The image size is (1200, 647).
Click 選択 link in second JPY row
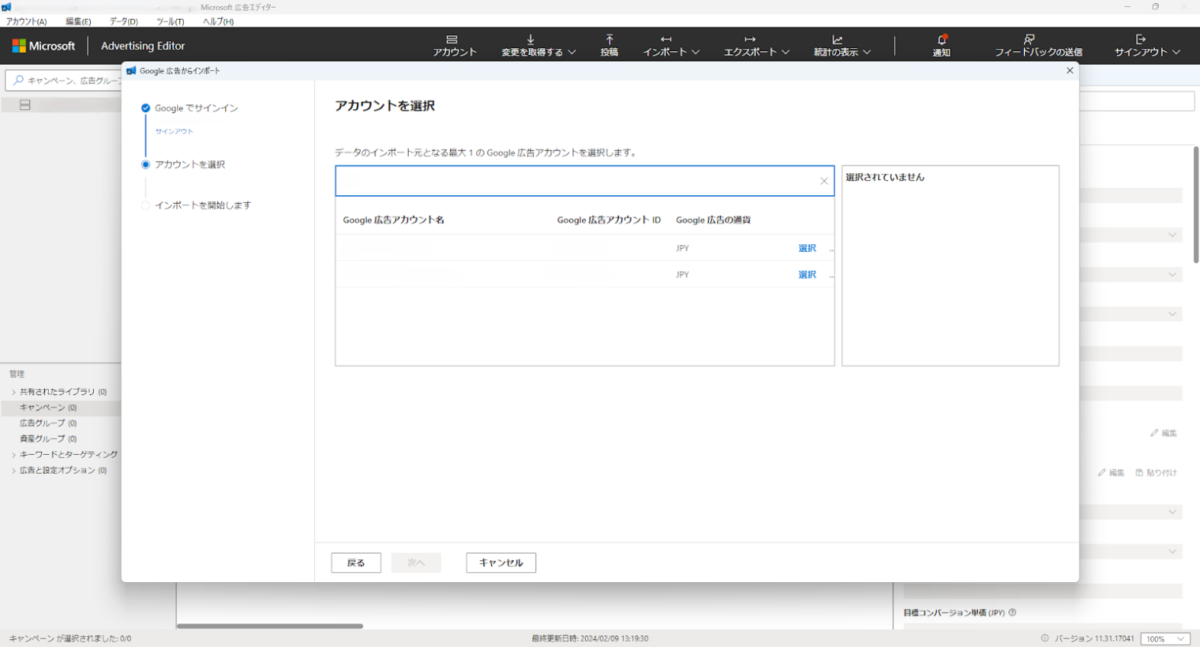click(x=807, y=274)
